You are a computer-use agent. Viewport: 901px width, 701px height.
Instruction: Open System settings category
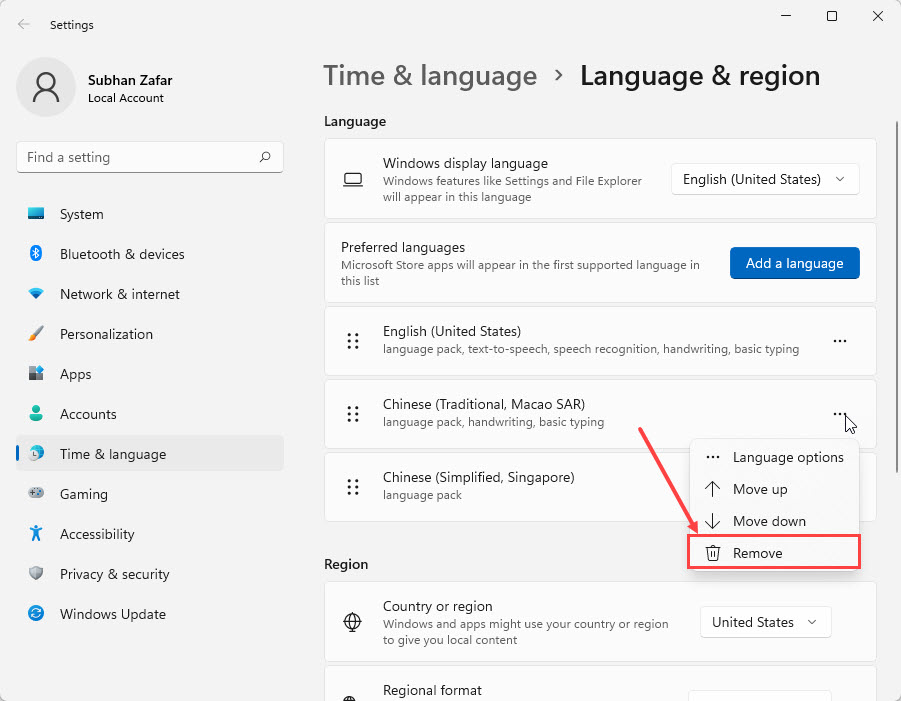(150, 214)
